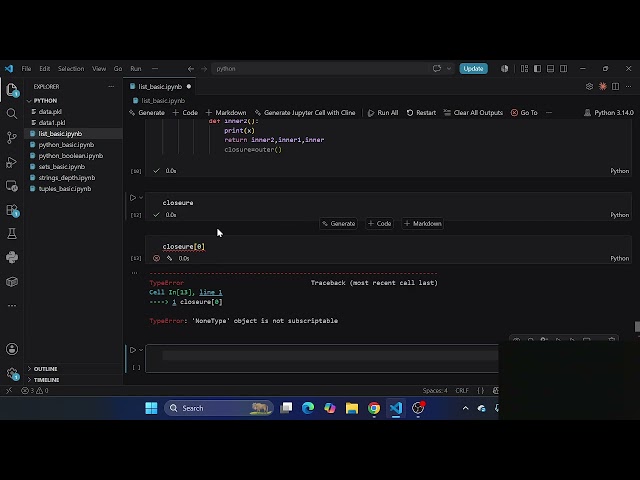The image size is (640, 480).
Task: Open the Manage gear menu
Action: [12, 373]
